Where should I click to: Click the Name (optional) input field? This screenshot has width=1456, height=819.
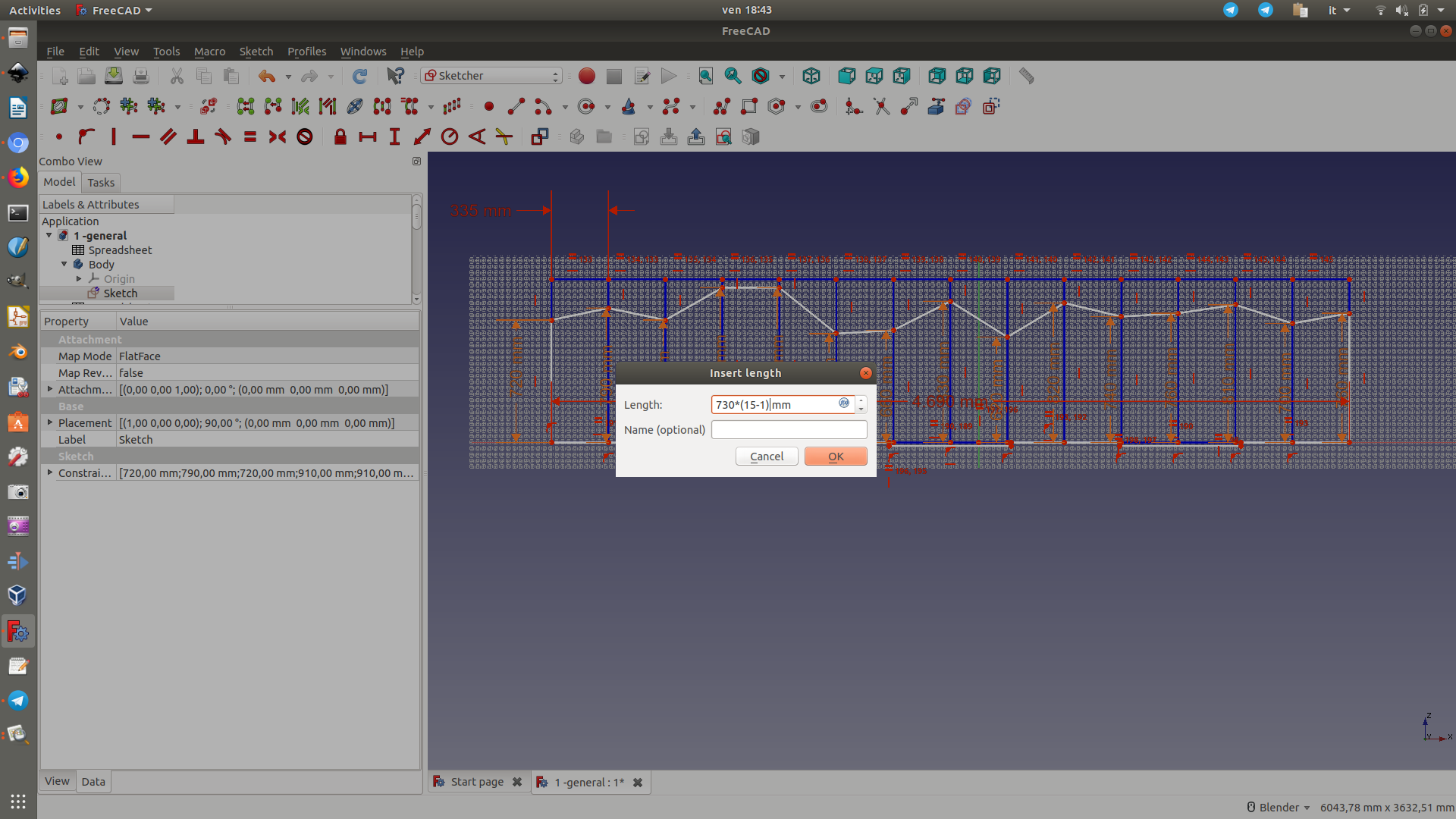click(789, 429)
